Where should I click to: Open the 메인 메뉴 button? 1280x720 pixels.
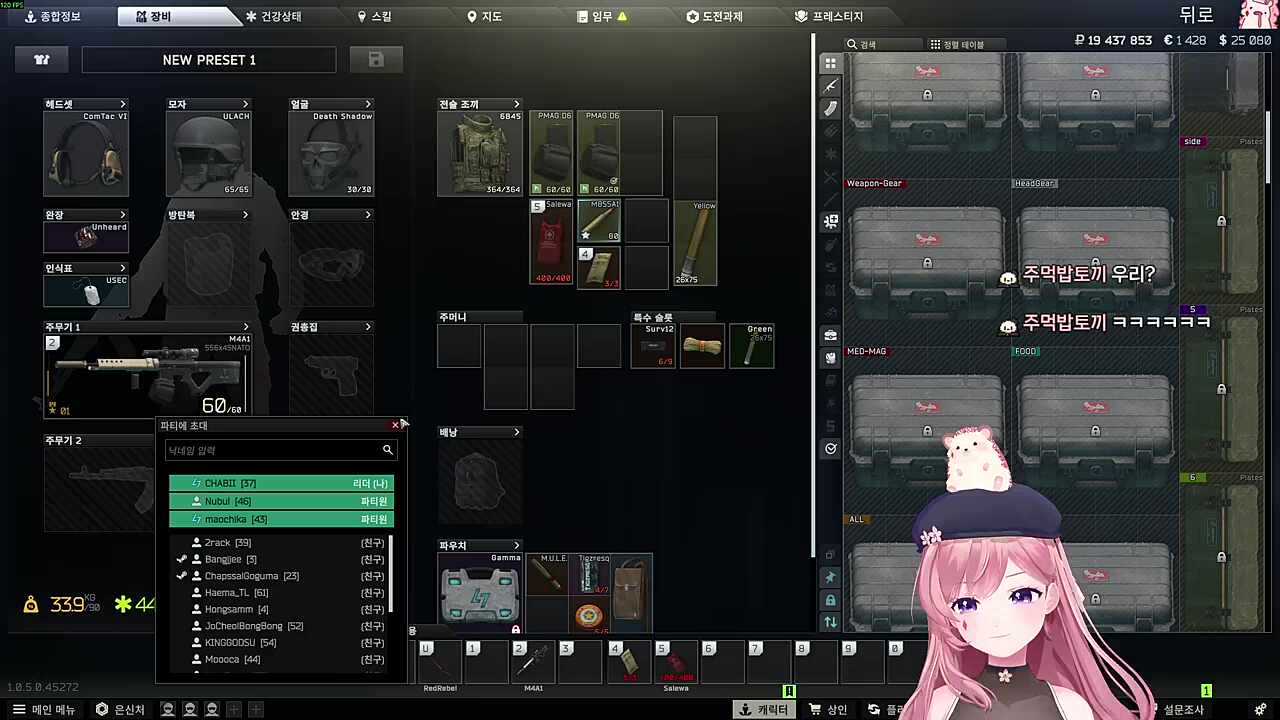[x=44, y=709]
